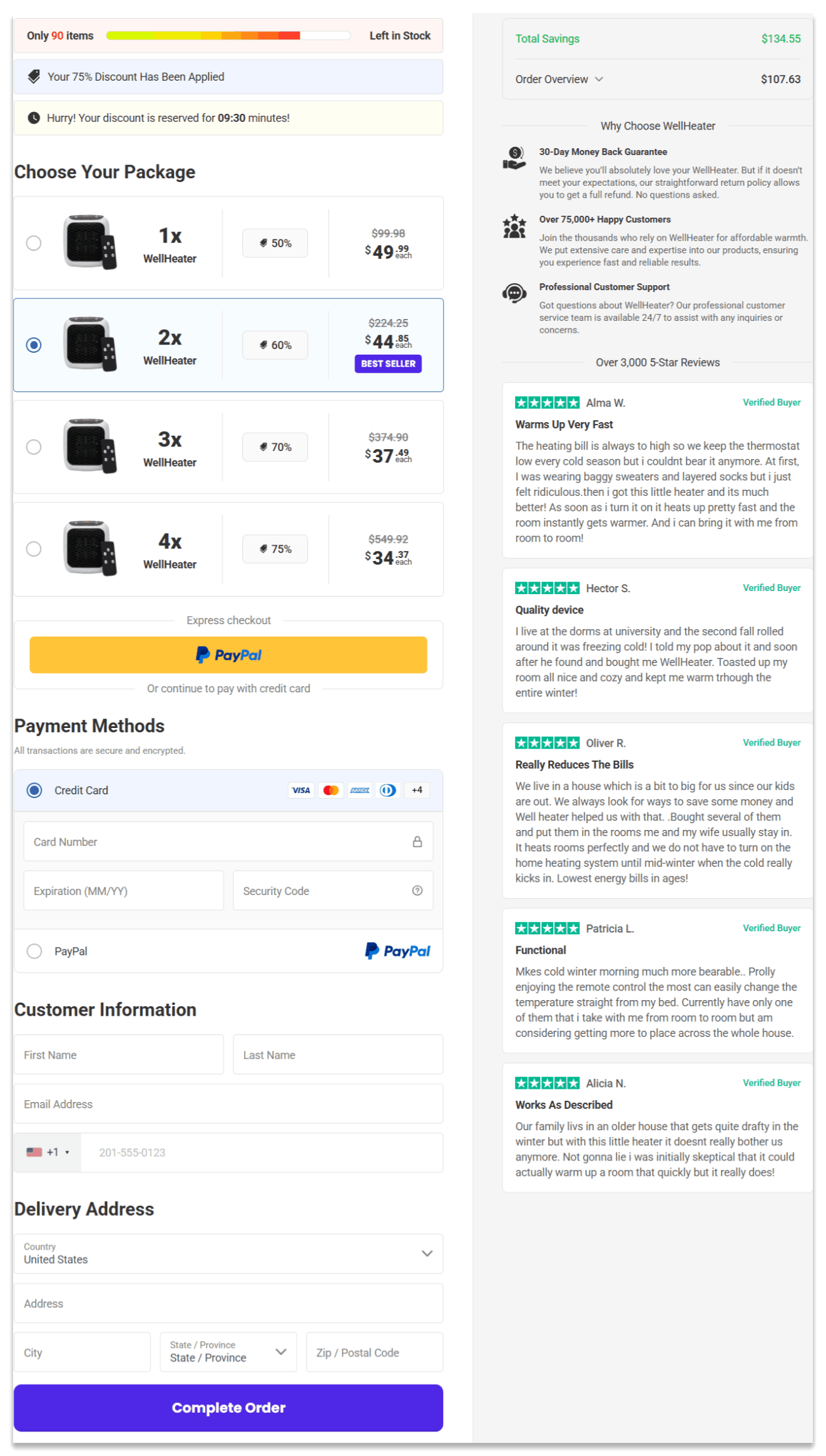
Task: Click the discount tag icon in applied banner
Action: point(34,76)
